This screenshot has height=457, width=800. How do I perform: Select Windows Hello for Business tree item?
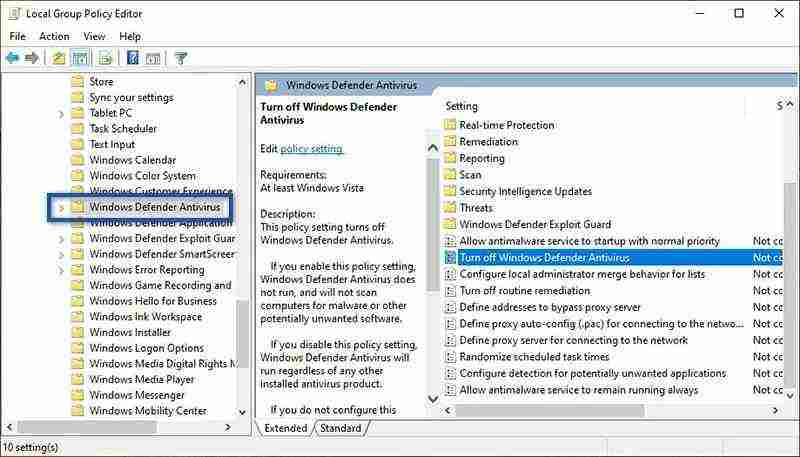(x=153, y=301)
